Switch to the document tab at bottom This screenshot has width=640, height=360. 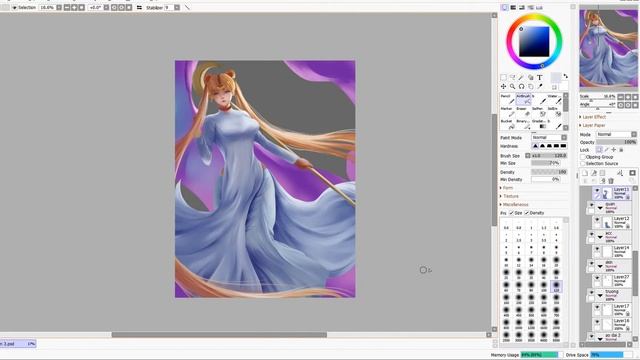18,344
